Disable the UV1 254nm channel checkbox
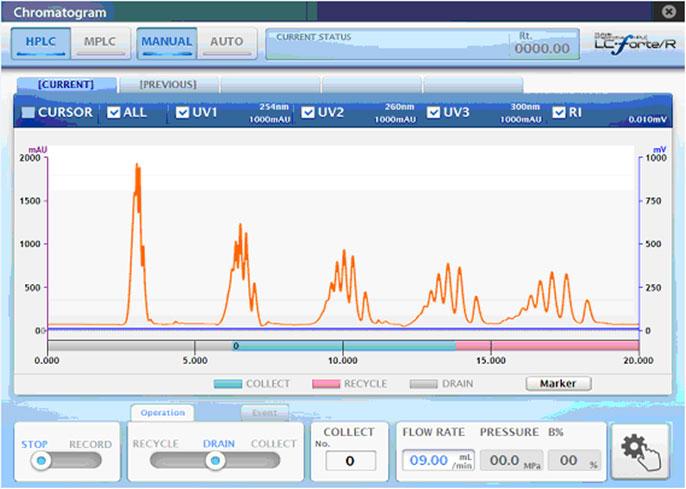This screenshot has height=489, width=686. tap(183, 113)
